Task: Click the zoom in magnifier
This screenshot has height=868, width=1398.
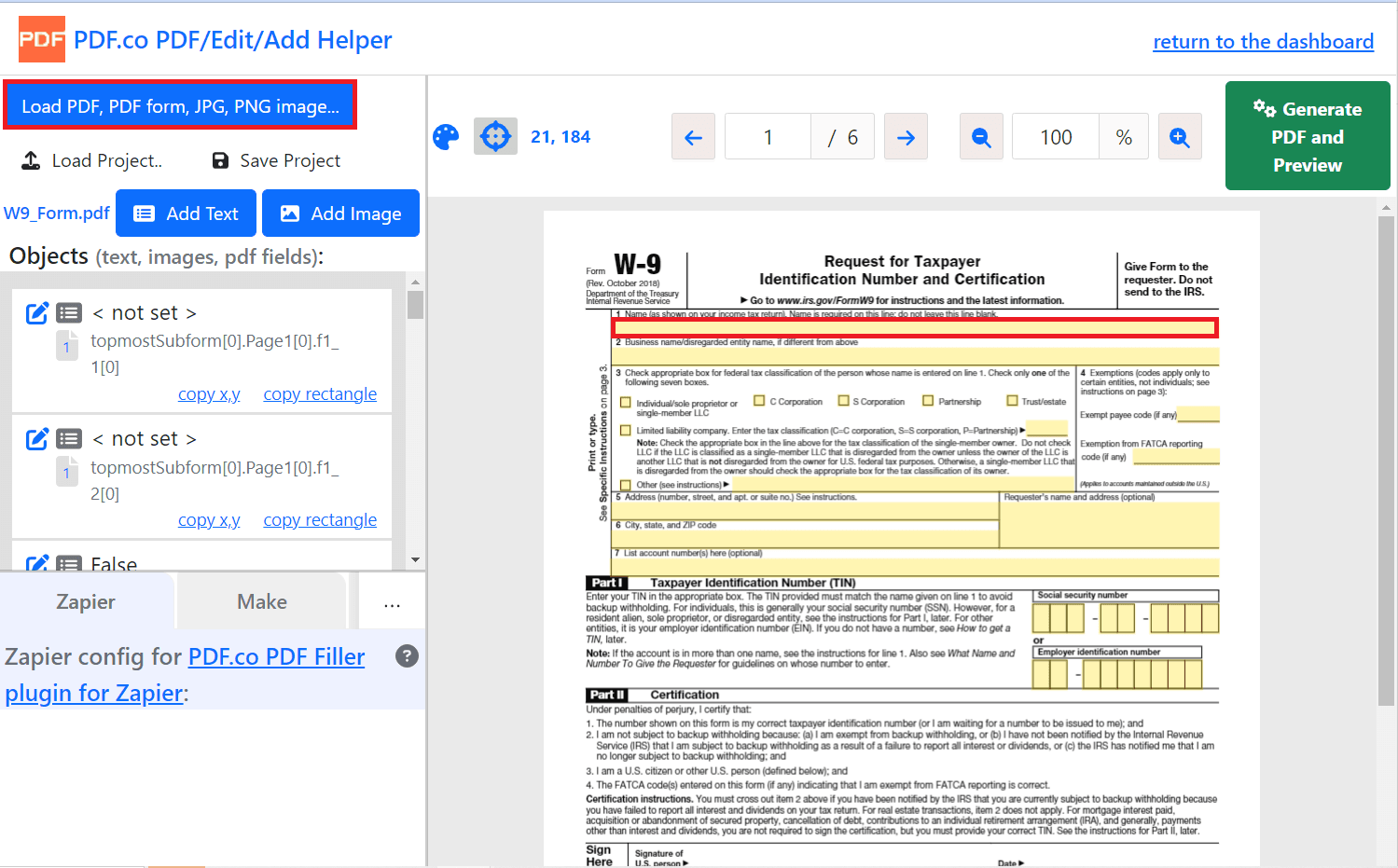Action: pyautogui.click(x=1180, y=138)
